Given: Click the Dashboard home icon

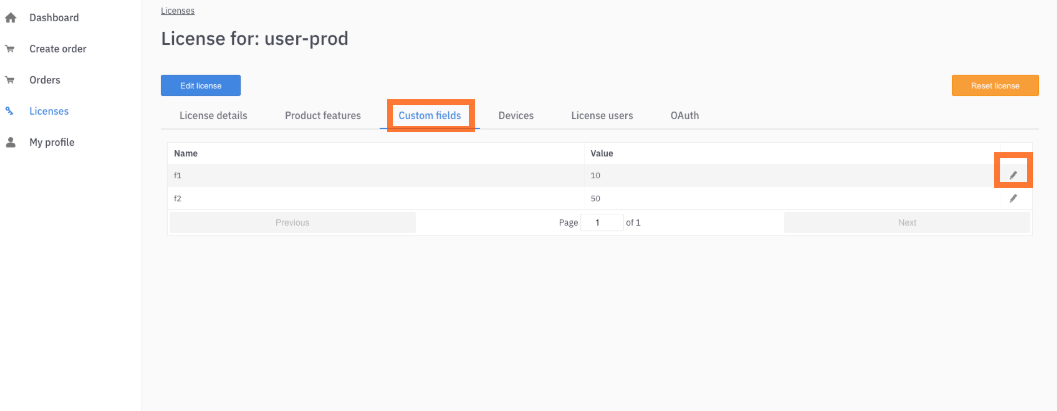Looking at the screenshot, I should (11, 18).
